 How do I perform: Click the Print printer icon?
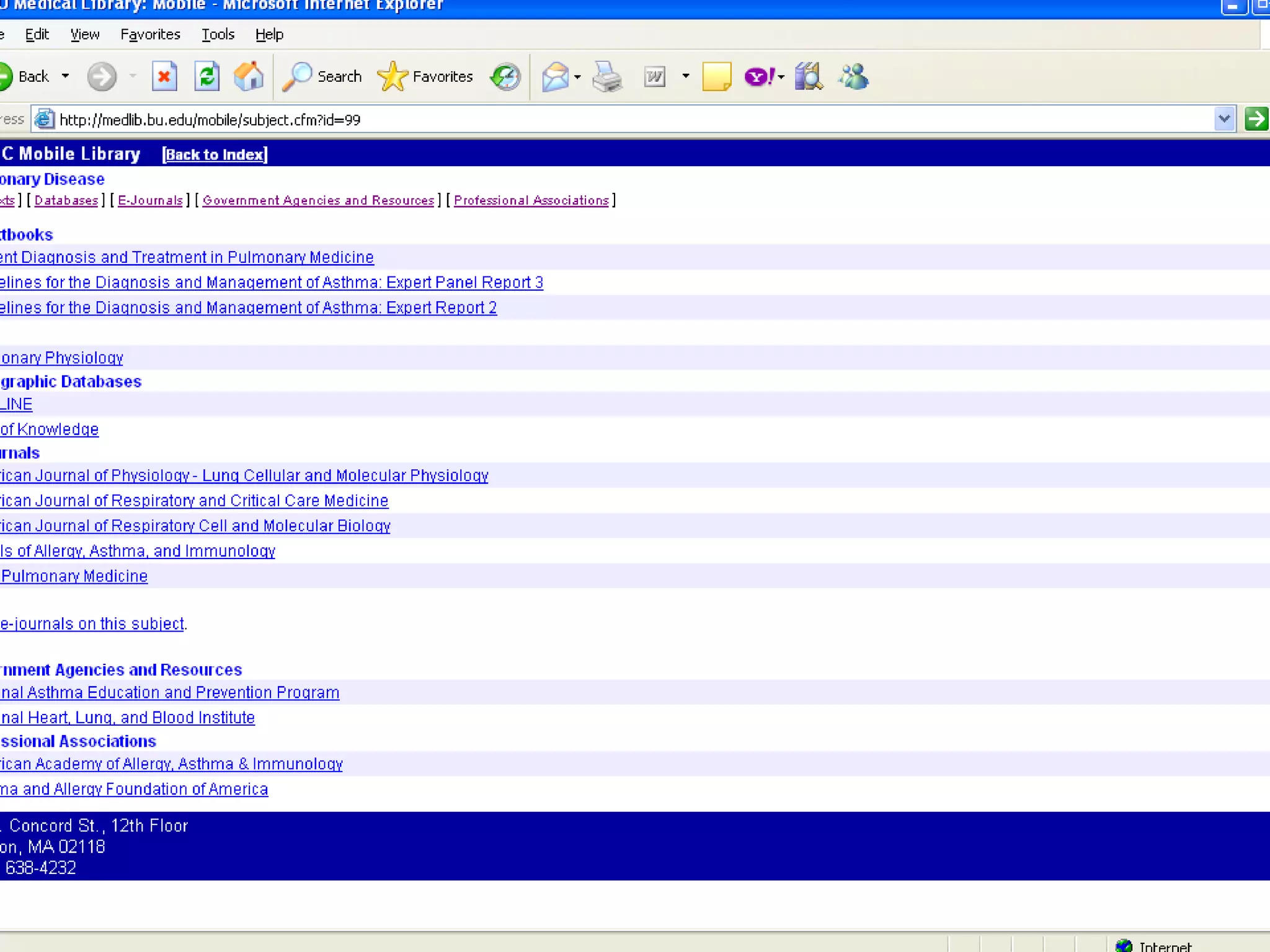(606, 77)
